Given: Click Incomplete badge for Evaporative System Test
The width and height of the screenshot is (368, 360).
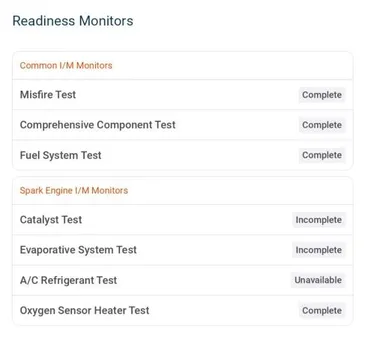Looking at the screenshot, I should tap(318, 250).
